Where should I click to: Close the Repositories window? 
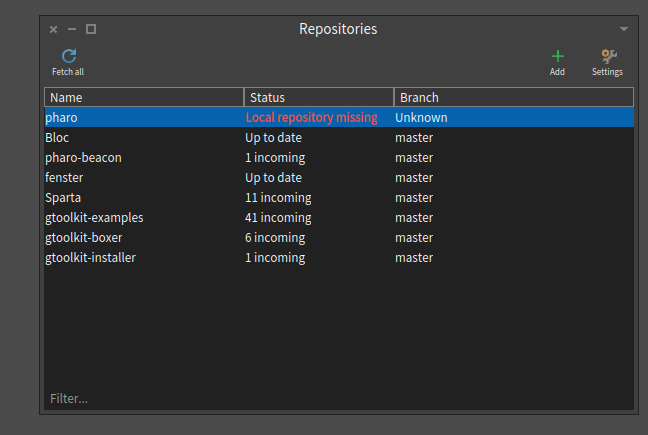click(53, 29)
